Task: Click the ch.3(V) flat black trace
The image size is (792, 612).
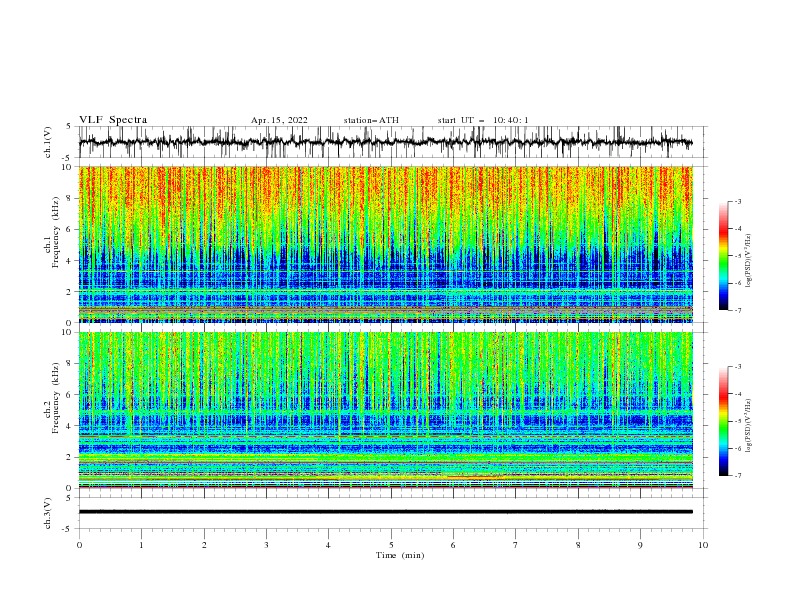Action: 385,512
